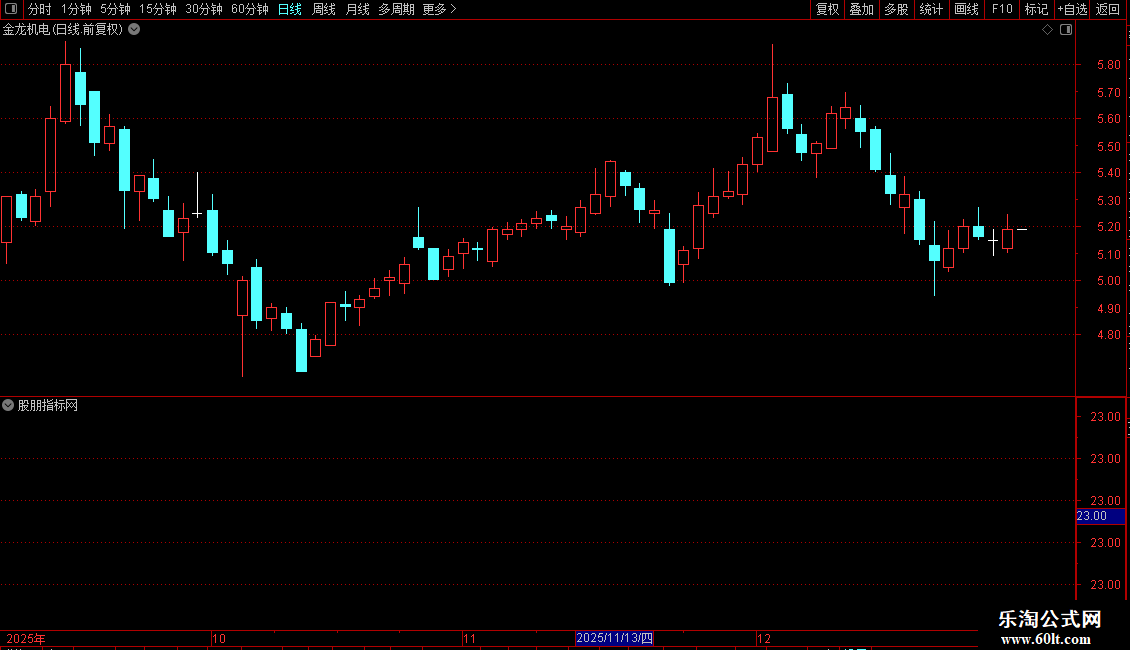1130x650 pixels.
Task: Click the month 12 label on time axis
Action: tap(764, 638)
